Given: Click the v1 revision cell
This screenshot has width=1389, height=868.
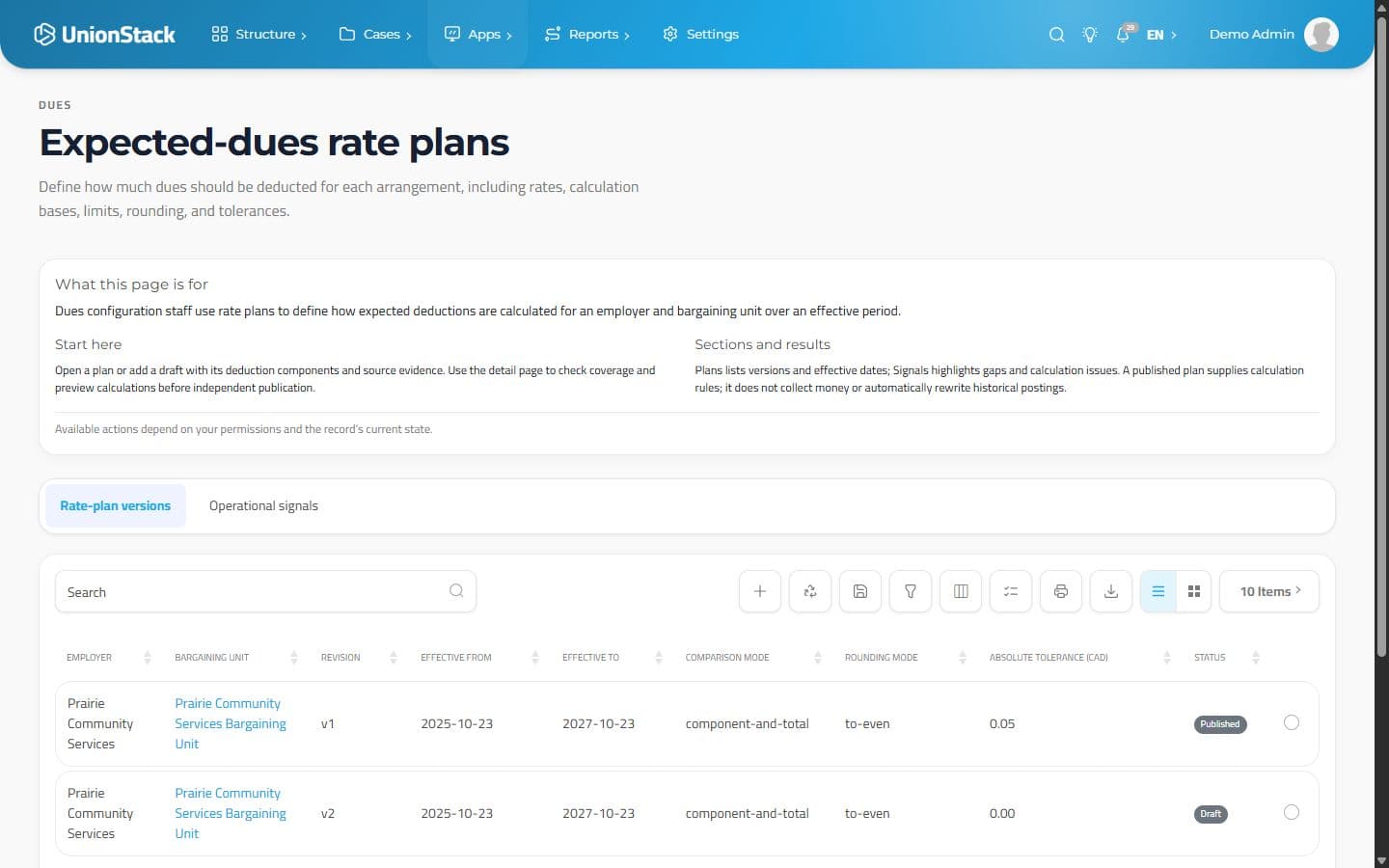Looking at the screenshot, I should point(328,723).
